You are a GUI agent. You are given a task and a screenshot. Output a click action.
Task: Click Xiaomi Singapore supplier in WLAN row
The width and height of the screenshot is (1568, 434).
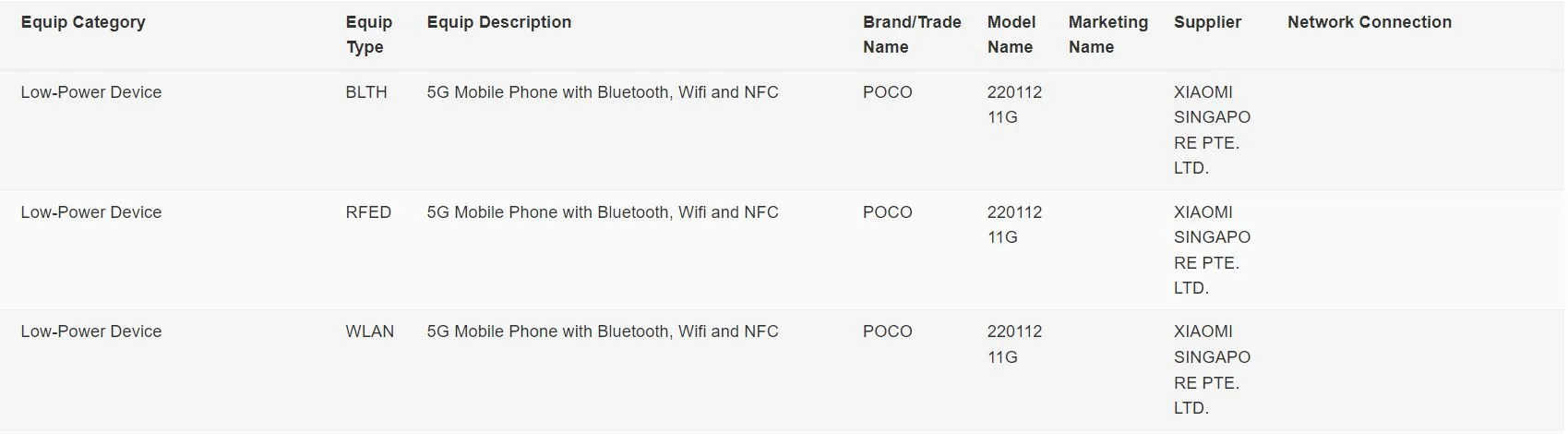point(1211,369)
